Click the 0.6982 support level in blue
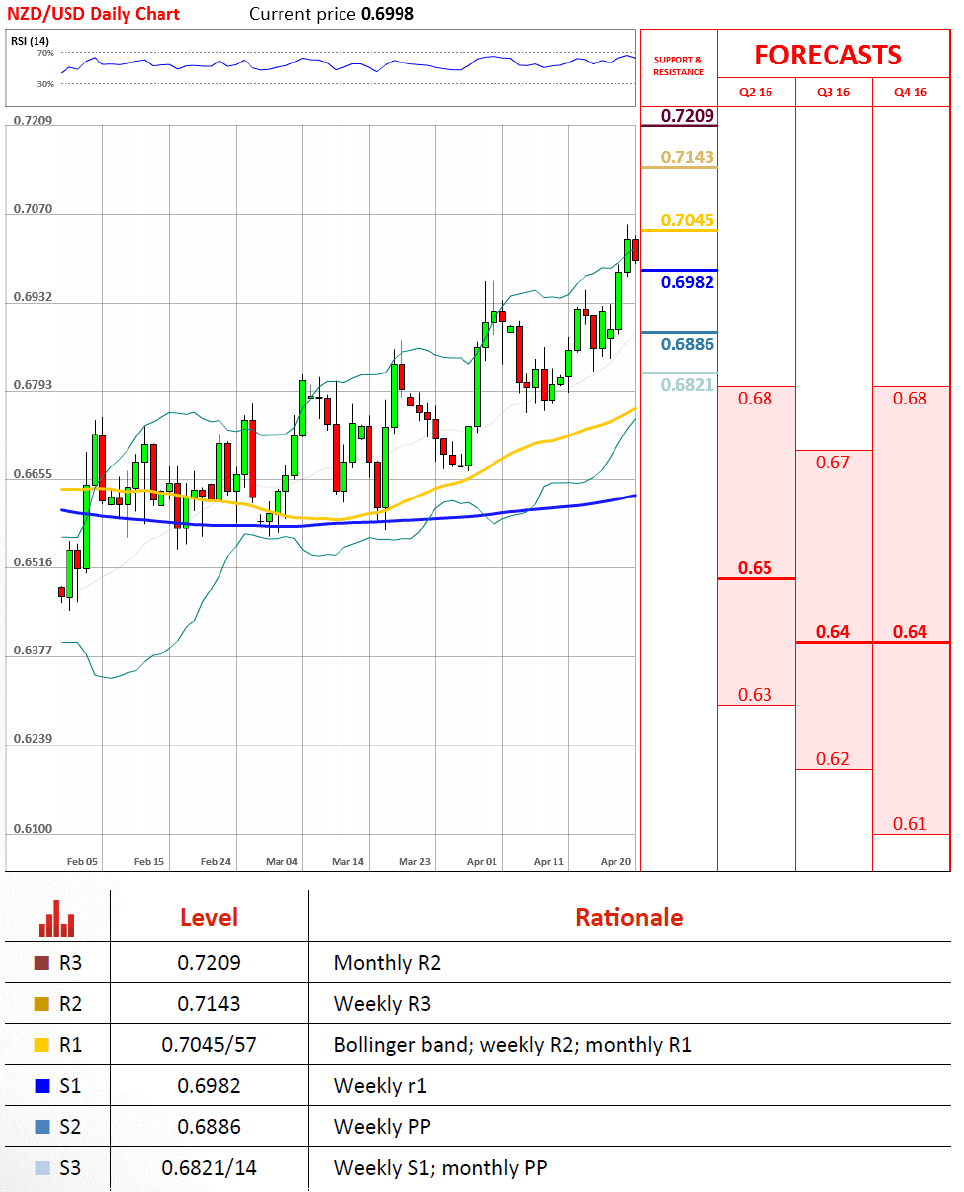 tap(688, 283)
